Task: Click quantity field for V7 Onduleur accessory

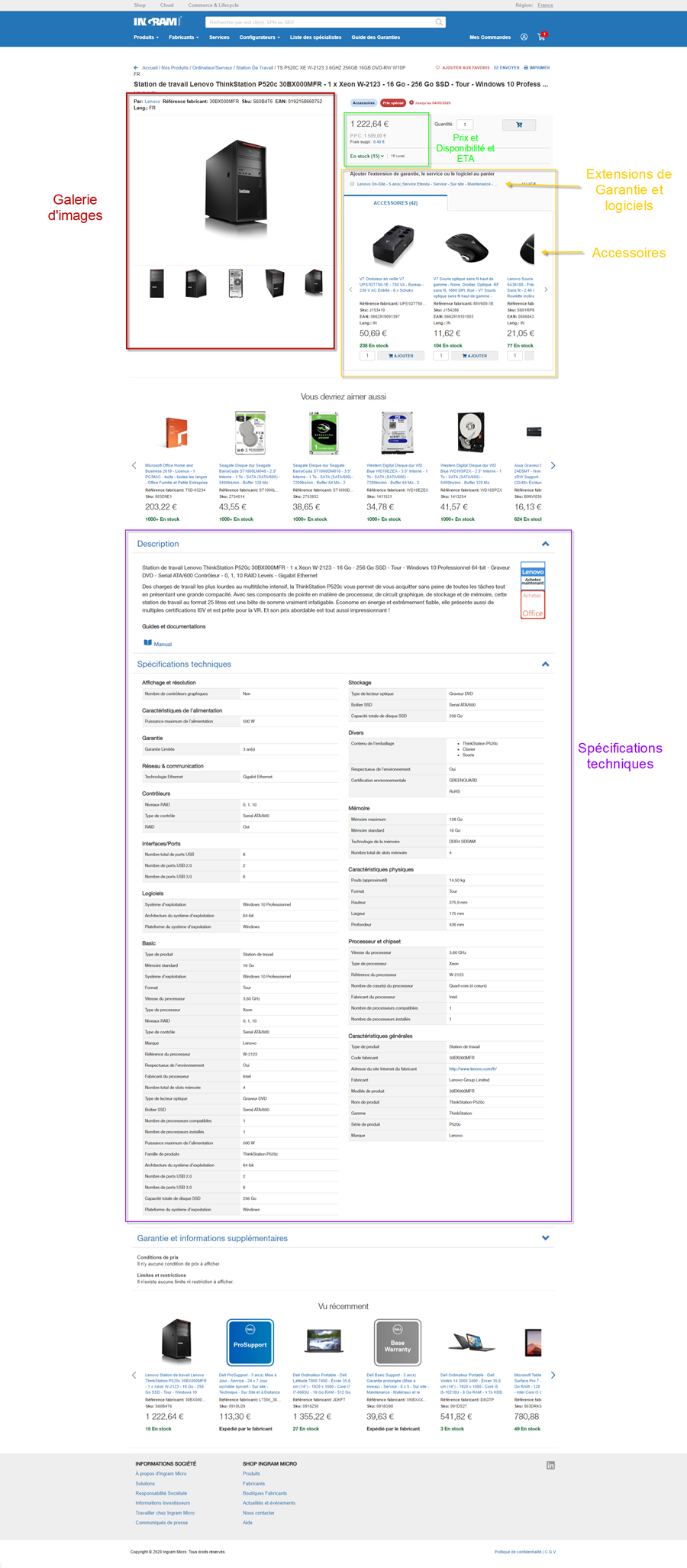Action: [x=367, y=355]
